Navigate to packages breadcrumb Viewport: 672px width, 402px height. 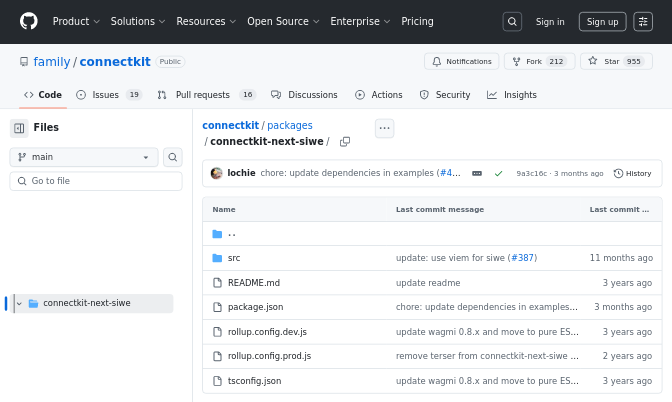pyautogui.click(x=290, y=125)
